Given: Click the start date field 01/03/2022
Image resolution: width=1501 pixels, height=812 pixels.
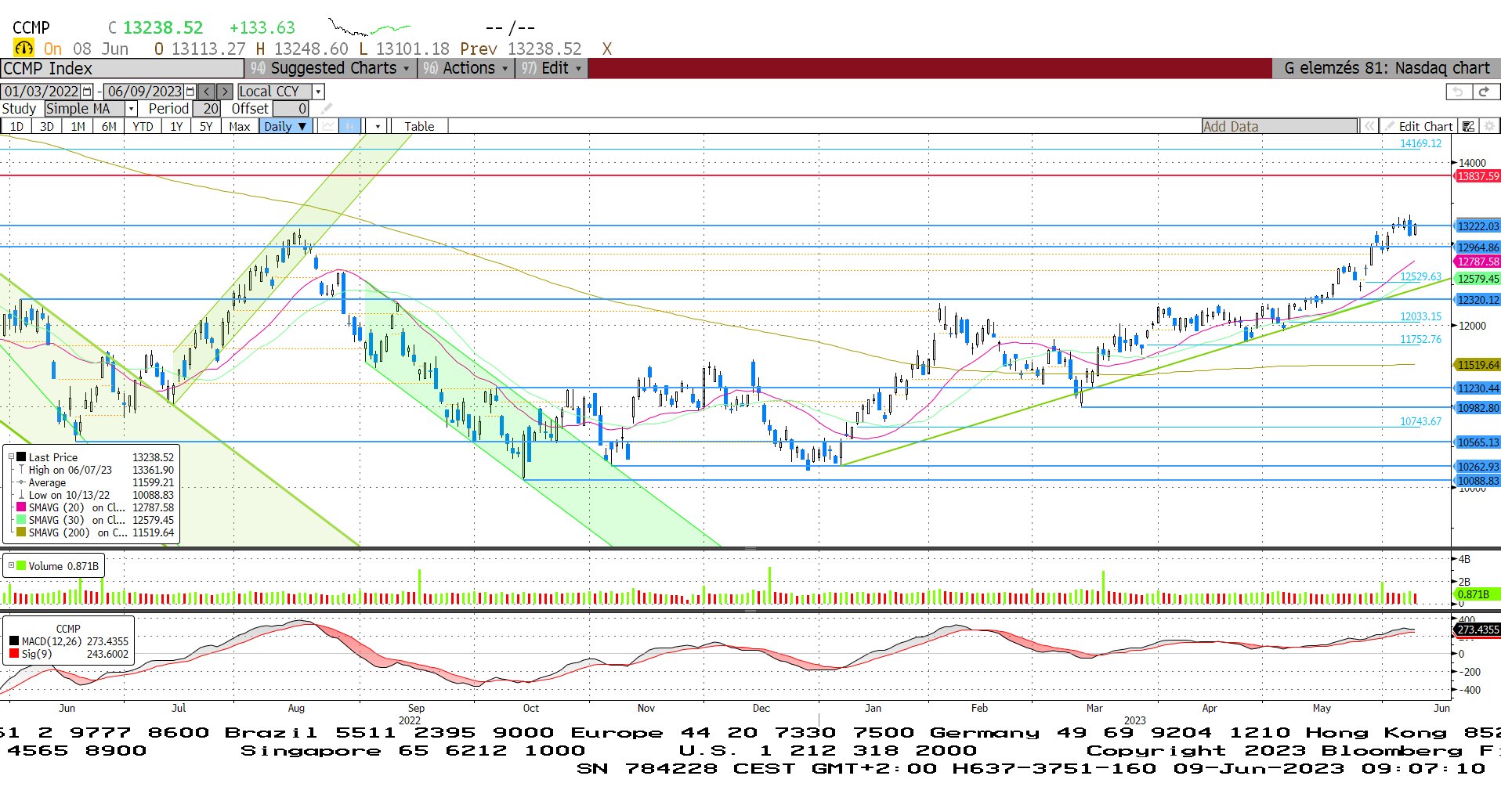Looking at the screenshot, I should [42, 92].
